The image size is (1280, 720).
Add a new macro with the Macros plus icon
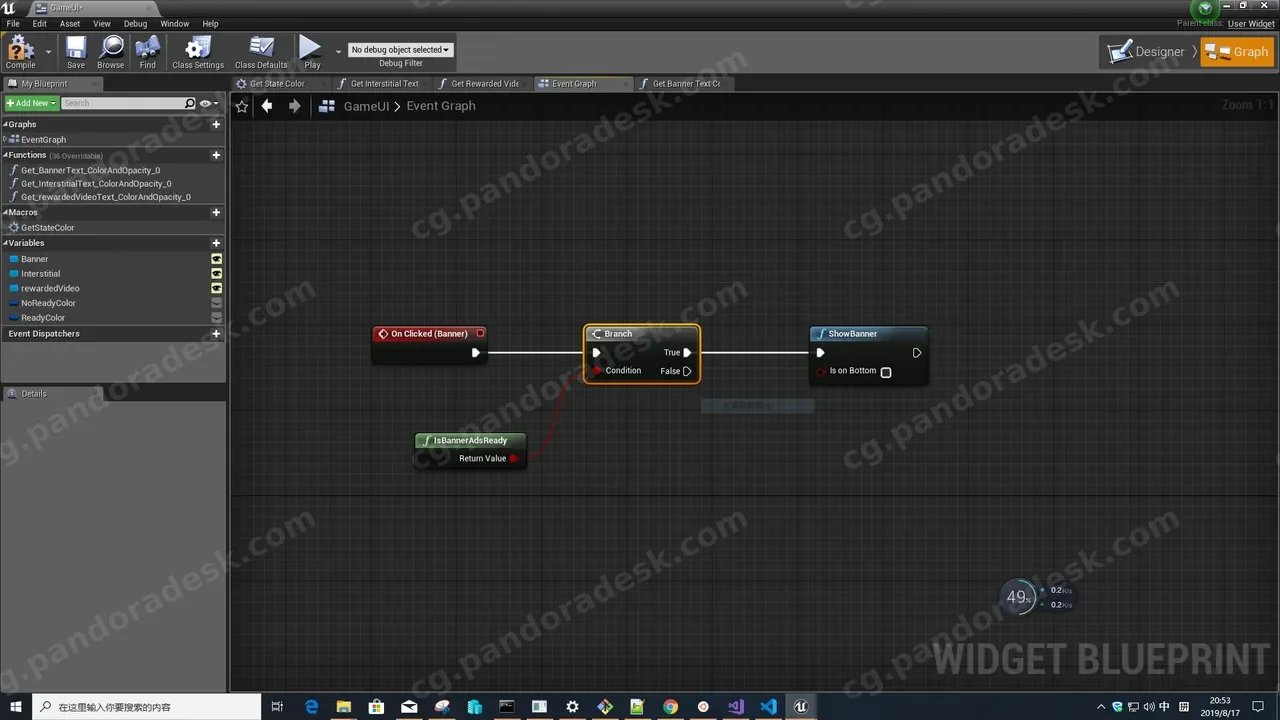click(x=216, y=212)
